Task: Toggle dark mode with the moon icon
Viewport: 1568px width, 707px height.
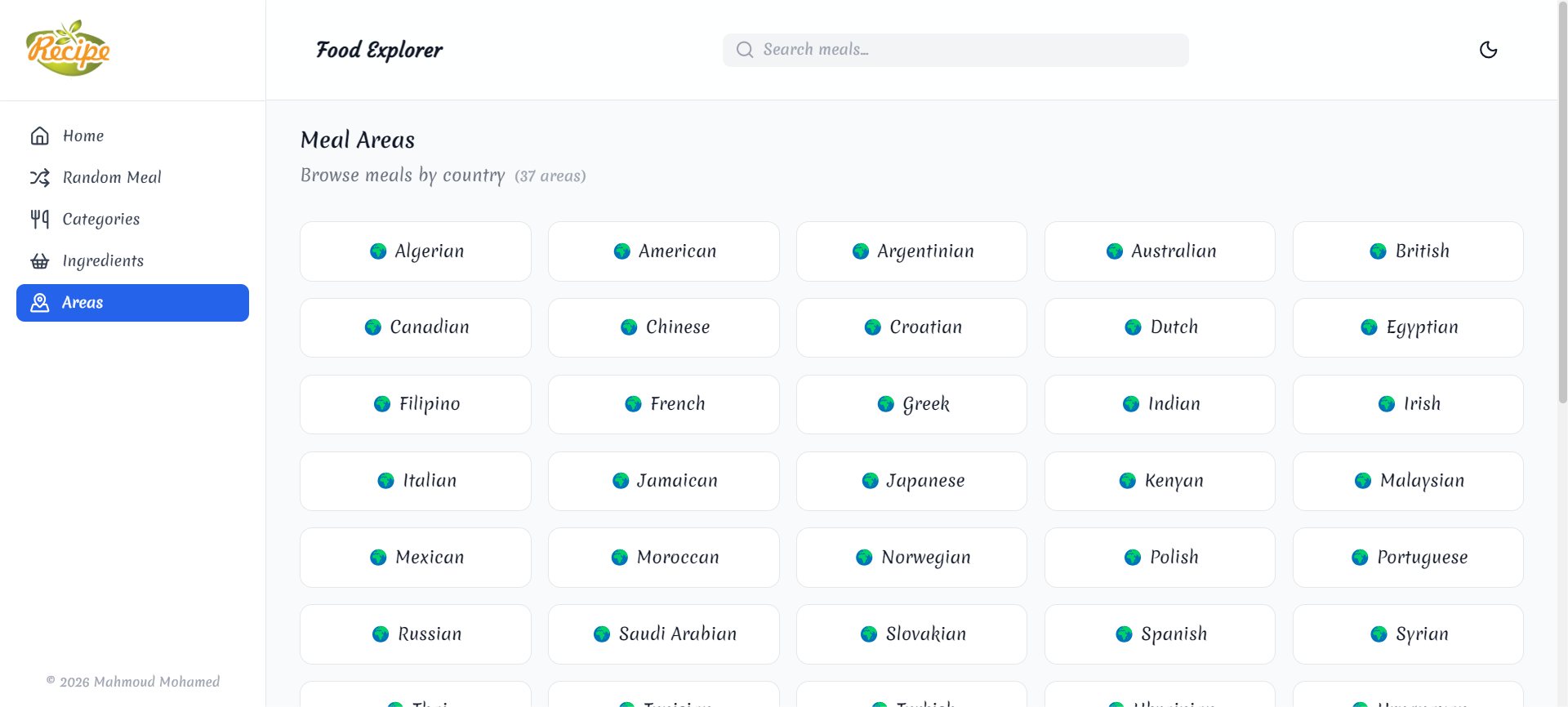Action: 1488,50
